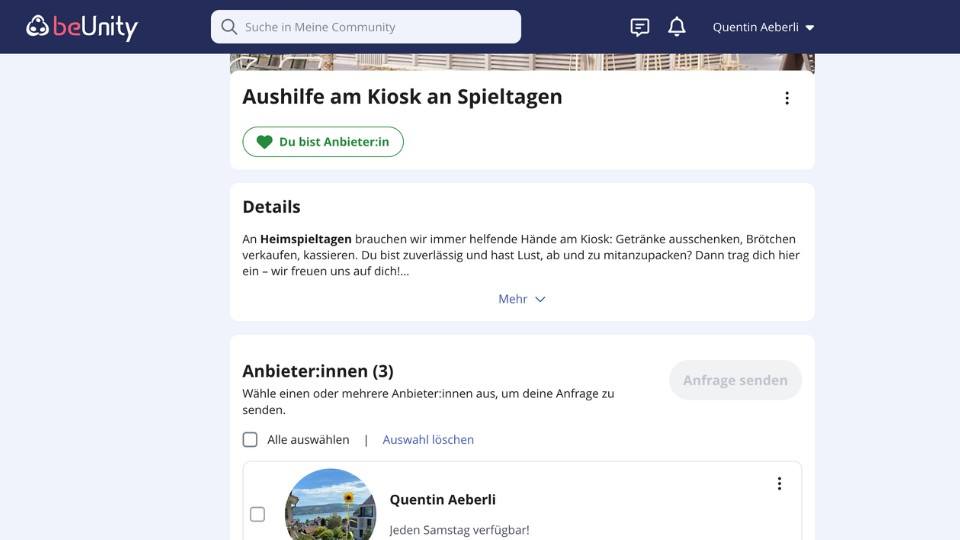Click the bold word 'Heimspieltagen'

306,239
